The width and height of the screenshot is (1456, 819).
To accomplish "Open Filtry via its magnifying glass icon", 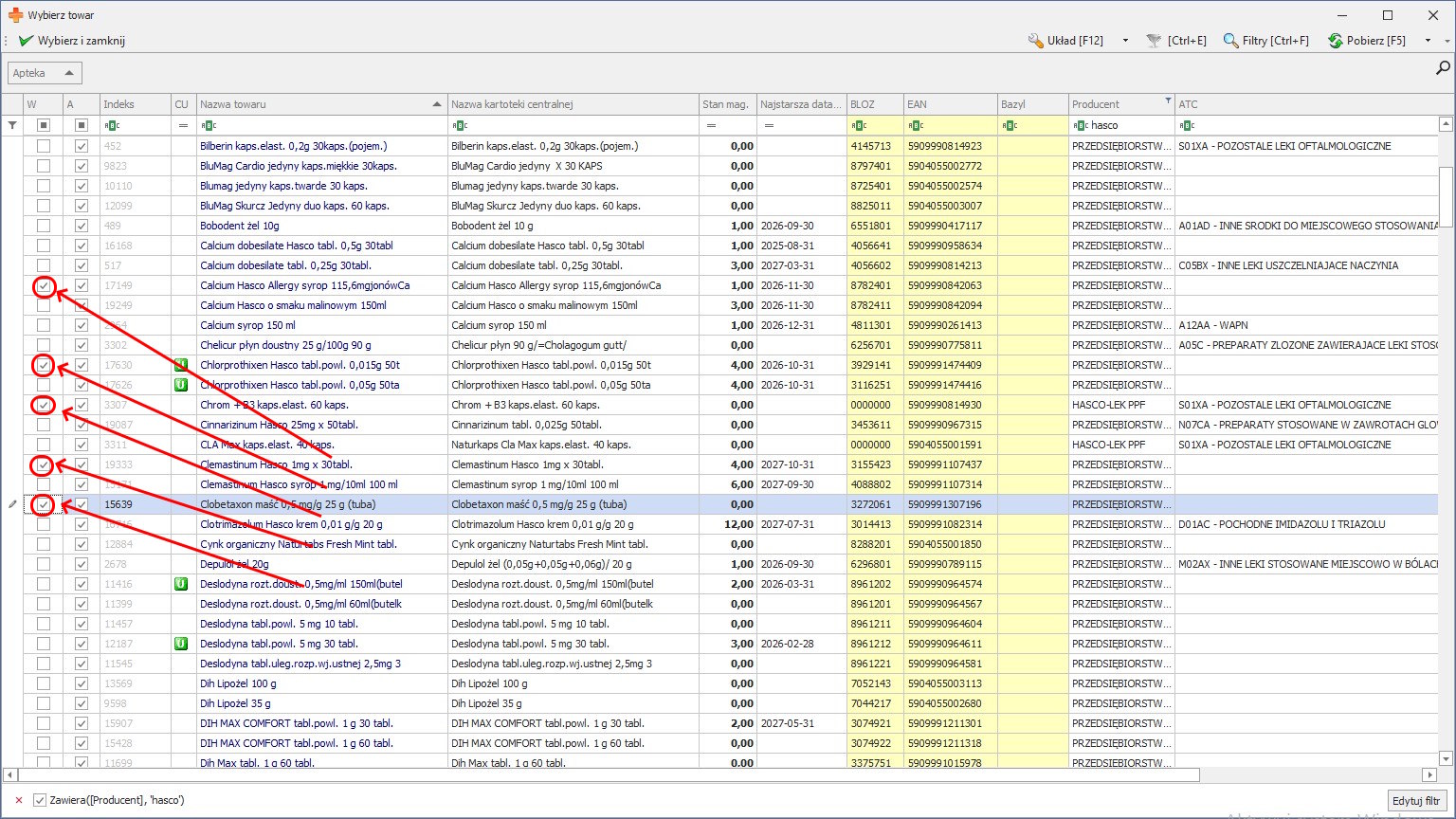I will 1230,41.
